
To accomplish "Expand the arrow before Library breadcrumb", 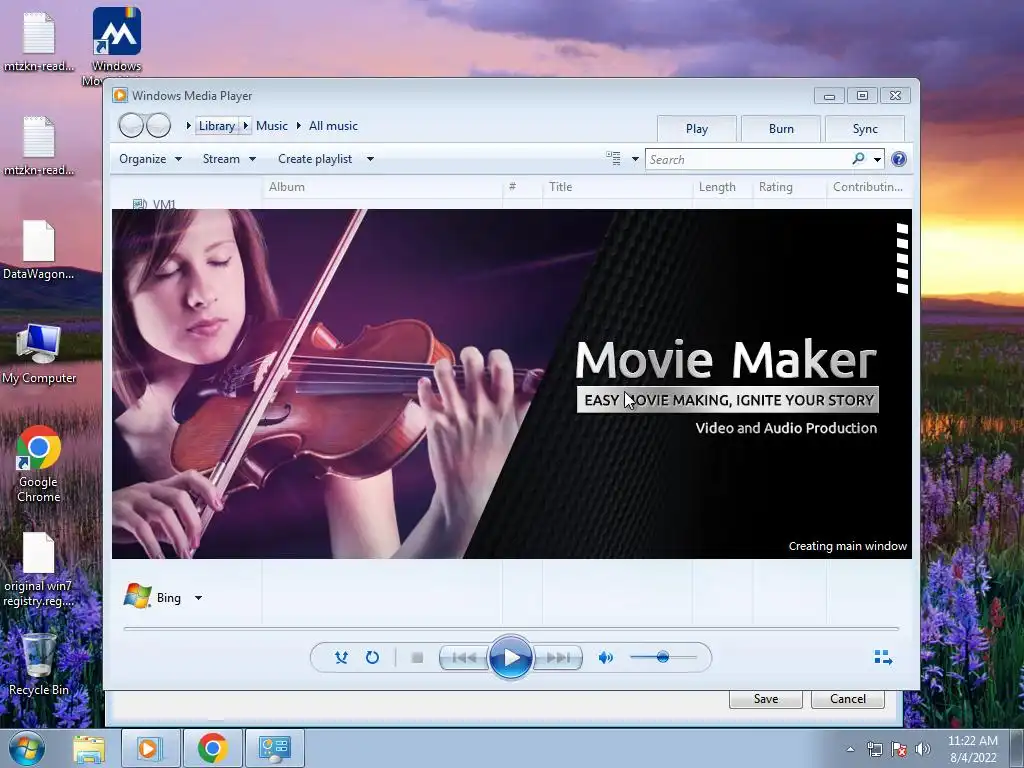I will point(189,125).
